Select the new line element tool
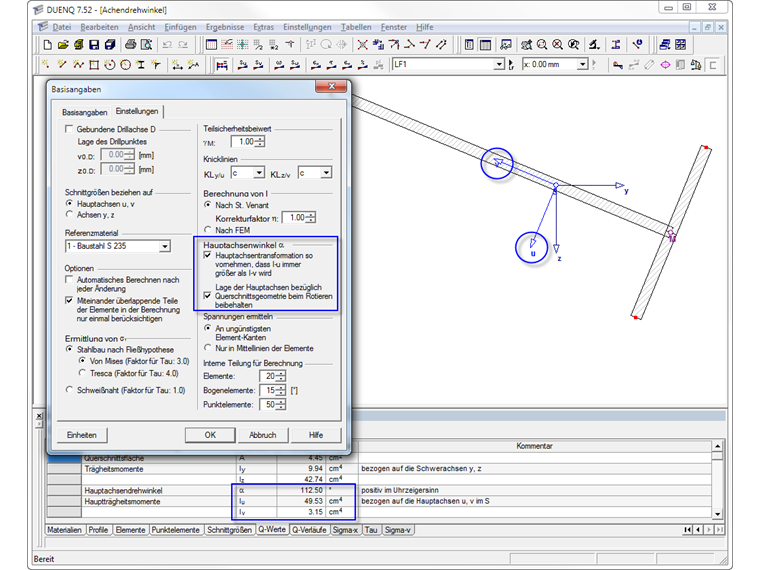Image resolution: width=760 pixels, height=570 pixels. [62, 64]
